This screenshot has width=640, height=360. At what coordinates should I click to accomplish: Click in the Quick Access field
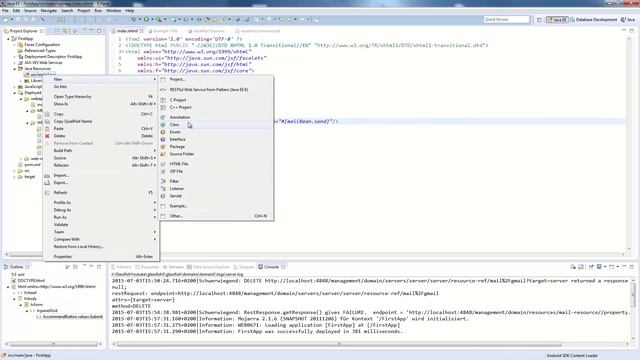coord(506,19)
